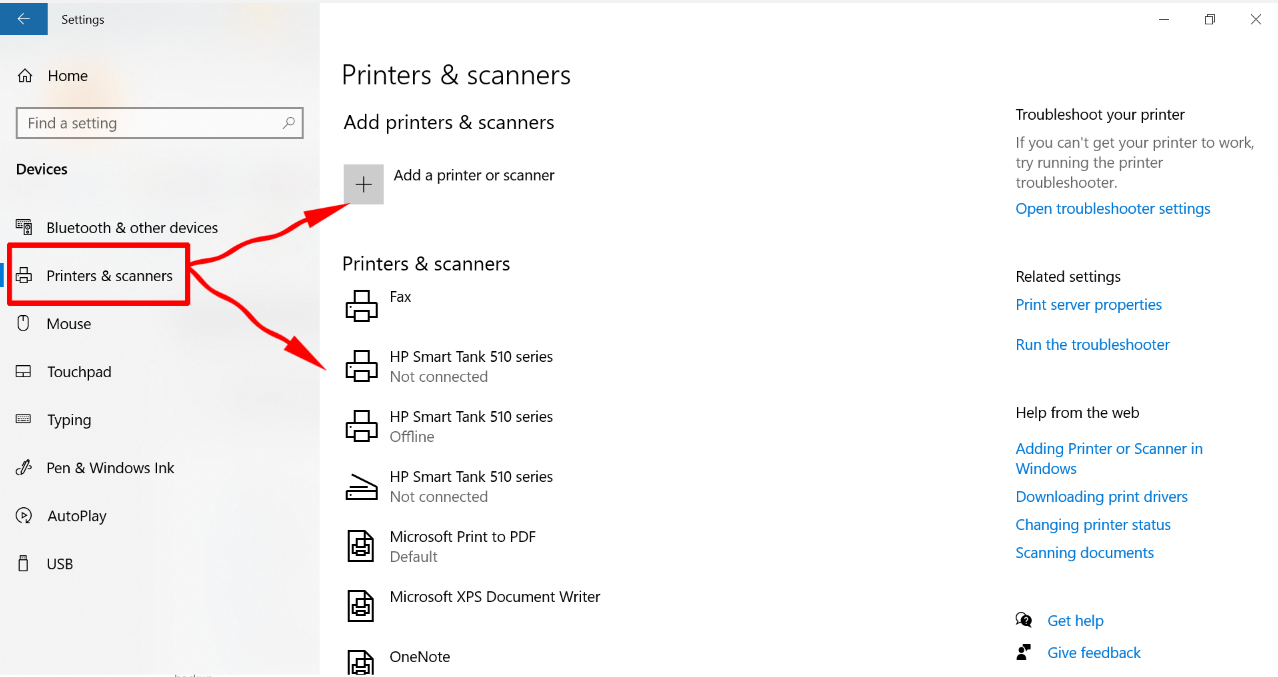Open Downloading print drivers help link
This screenshot has height=677, width=1278.
tap(1102, 497)
